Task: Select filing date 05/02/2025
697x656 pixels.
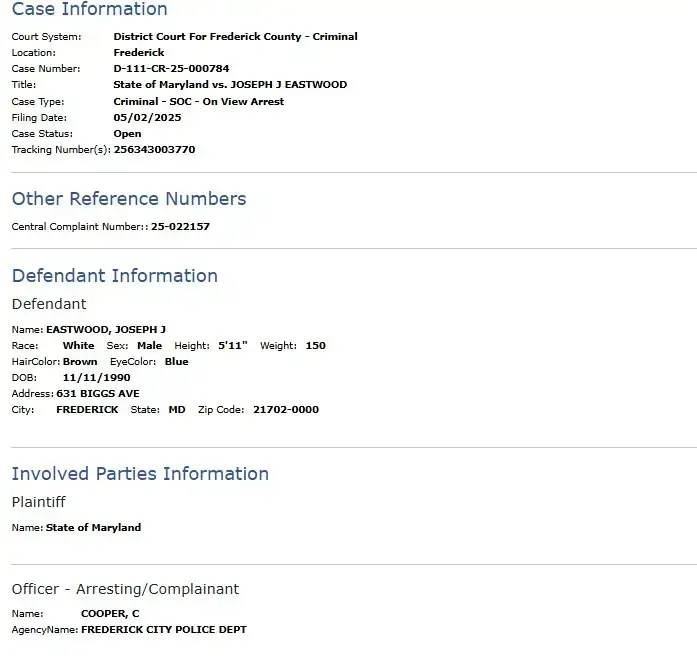Action: (x=147, y=117)
